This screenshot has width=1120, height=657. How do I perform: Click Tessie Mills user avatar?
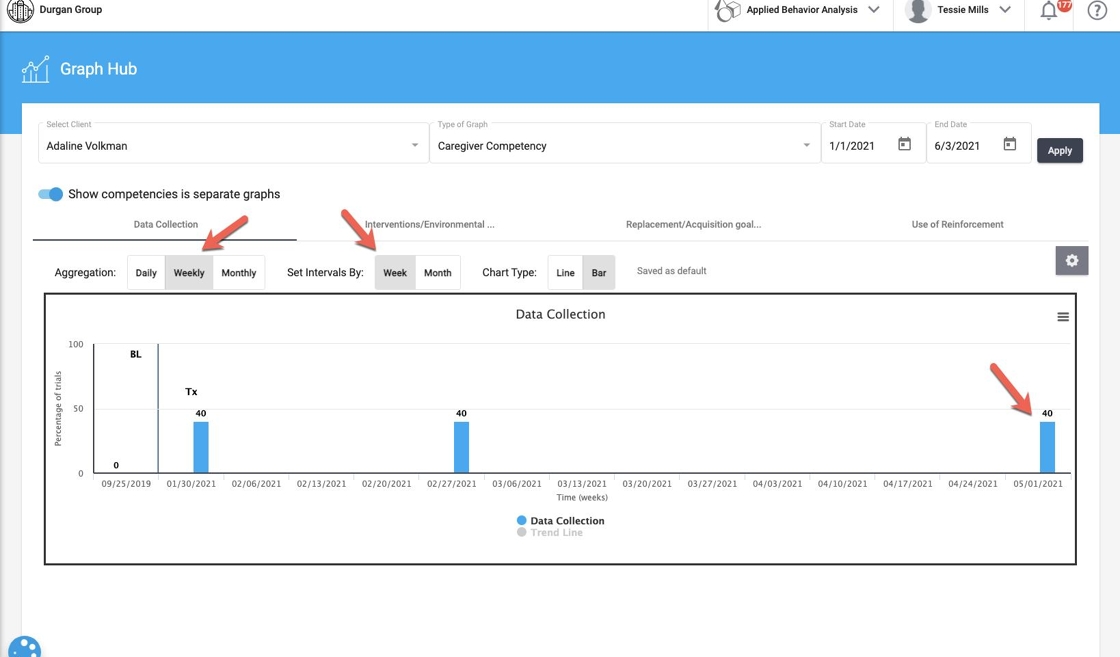click(x=918, y=11)
